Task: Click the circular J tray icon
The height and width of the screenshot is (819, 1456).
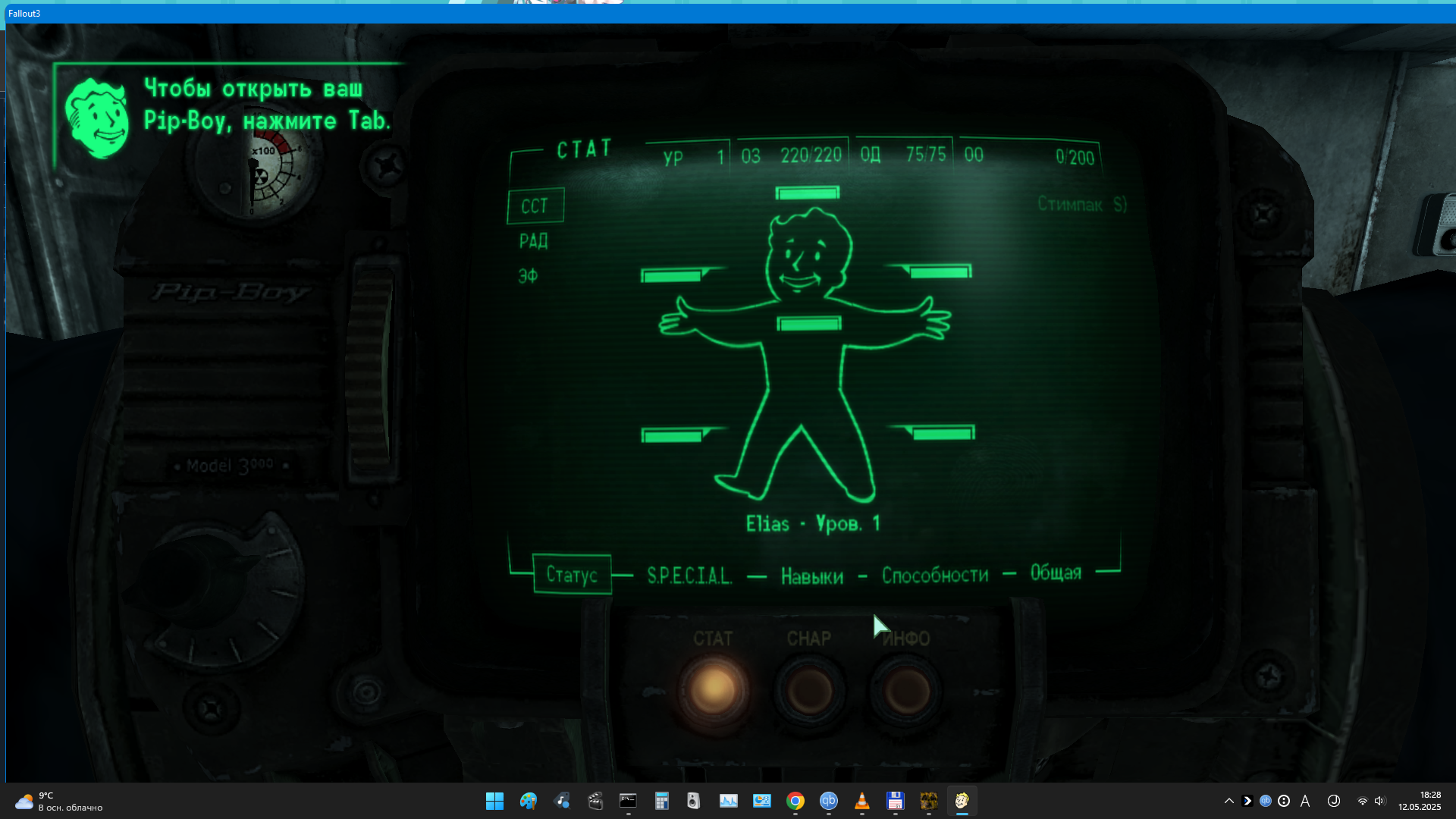Action: pyautogui.click(x=1334, y=801)
